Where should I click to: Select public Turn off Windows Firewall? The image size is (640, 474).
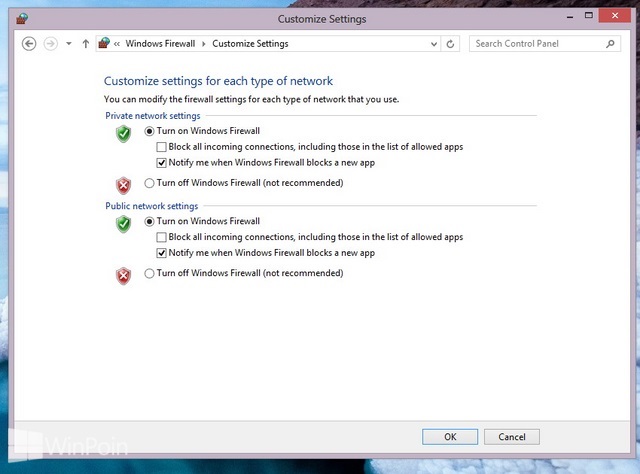149,273
